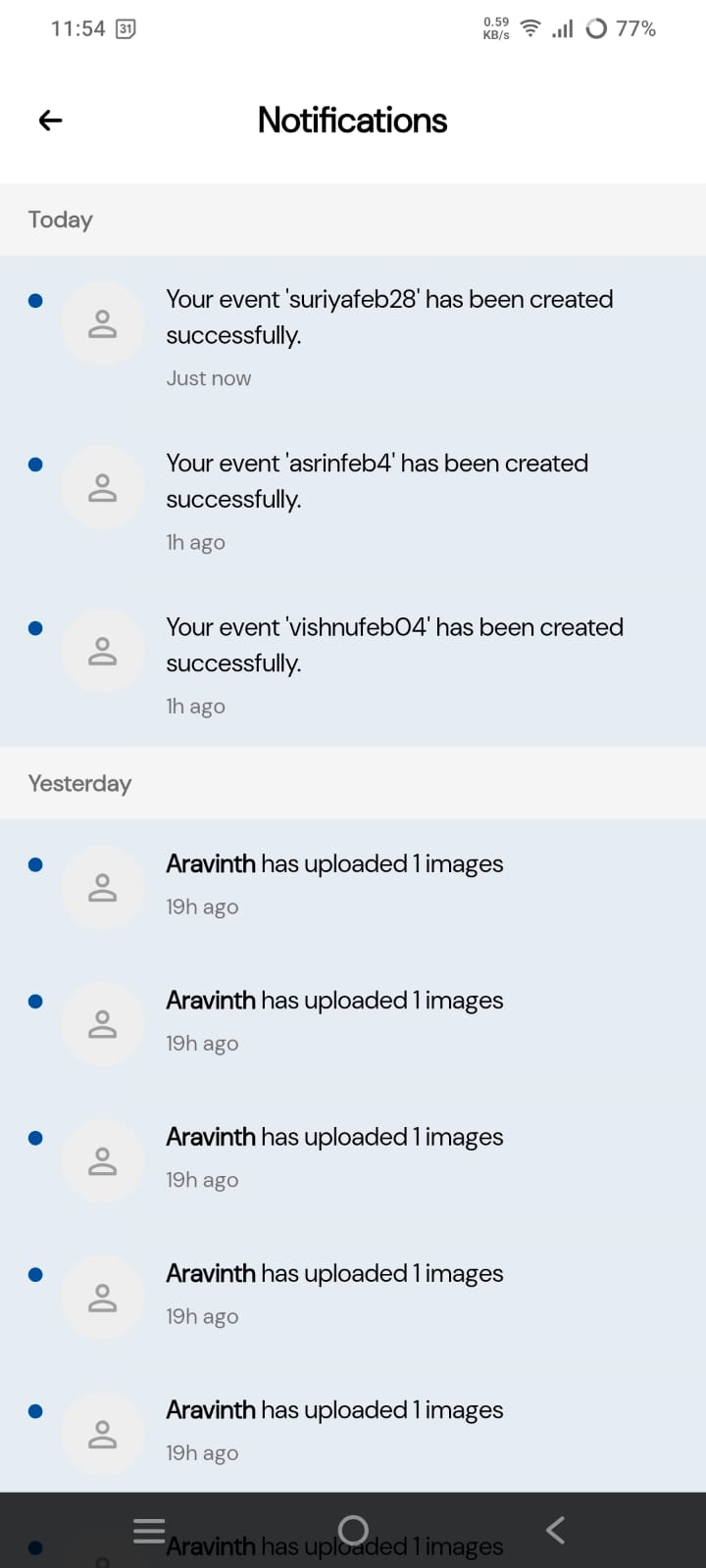Viewport: 706px width, 1568px height.
Task: Tap unread blue dot beside vishnufeb04 notification
Action: coord(35,628)
